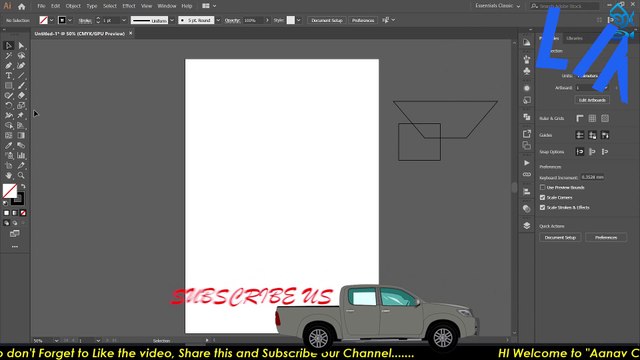Open the fill color dropdown in control bar

point(51,20)
